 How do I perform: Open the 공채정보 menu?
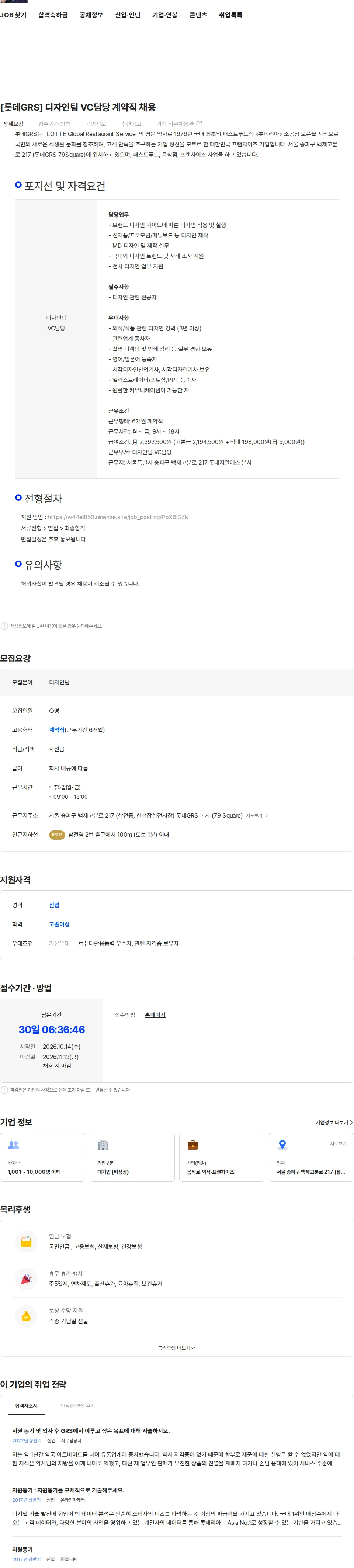click(91, 15)
